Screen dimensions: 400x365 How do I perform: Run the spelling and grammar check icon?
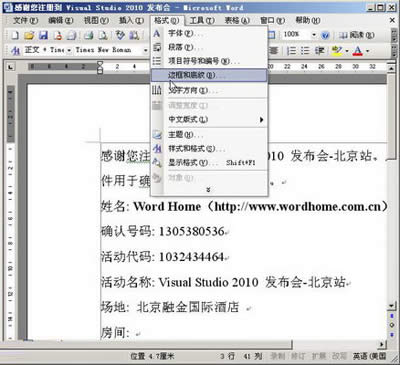[x=120, y=35]
